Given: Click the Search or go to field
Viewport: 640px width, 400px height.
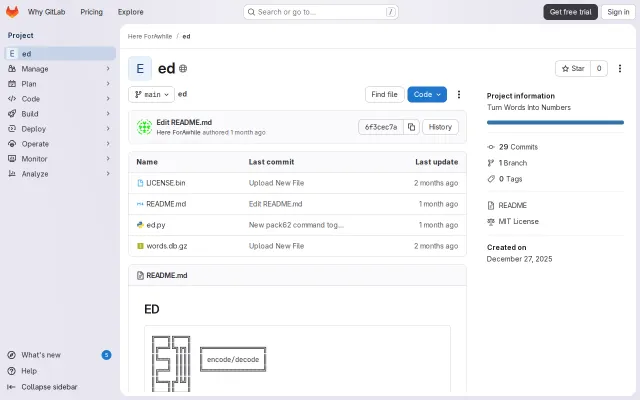Looking at the screenshot, I should 320,12.
